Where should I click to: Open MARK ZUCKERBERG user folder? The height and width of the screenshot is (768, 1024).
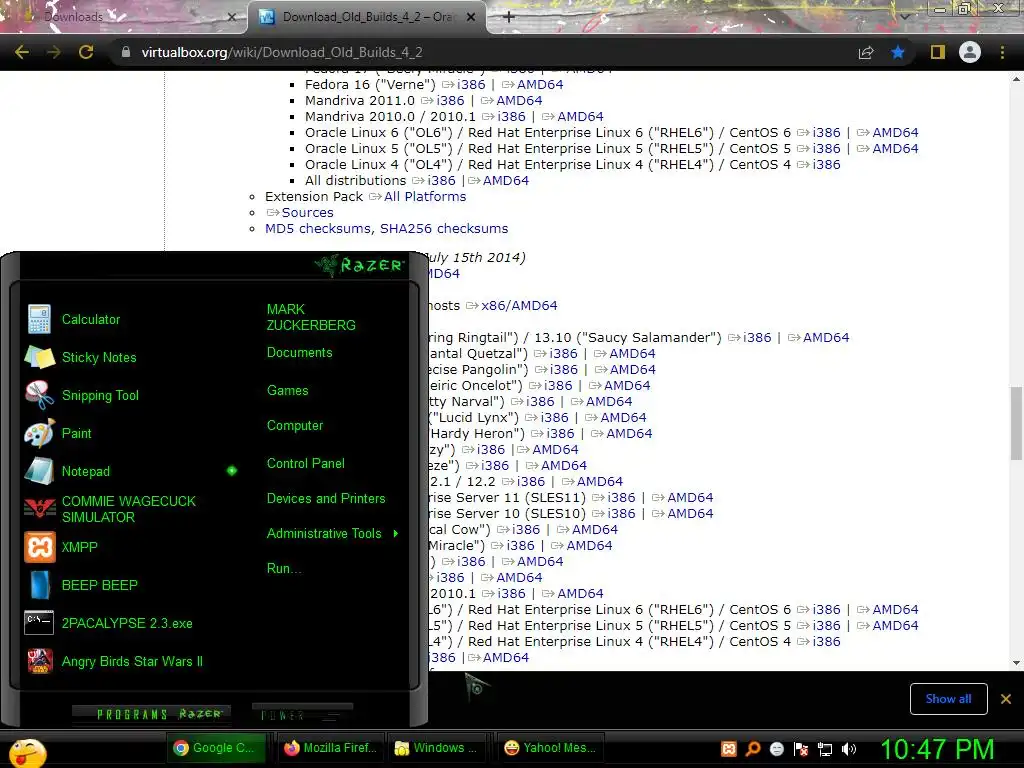click(x=311, y=317)
